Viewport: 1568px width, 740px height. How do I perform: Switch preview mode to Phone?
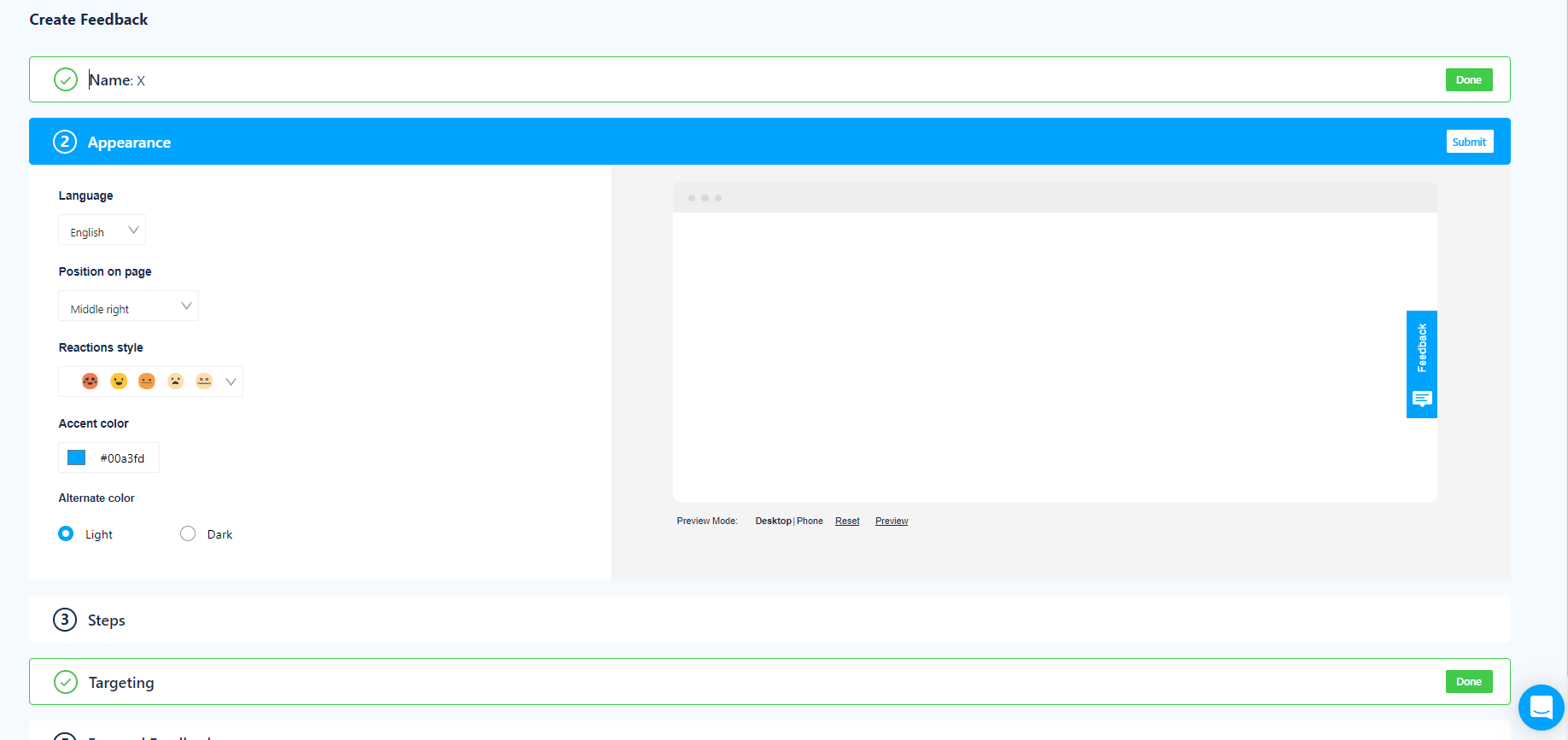pyautogui.click(x=810, y=521)
